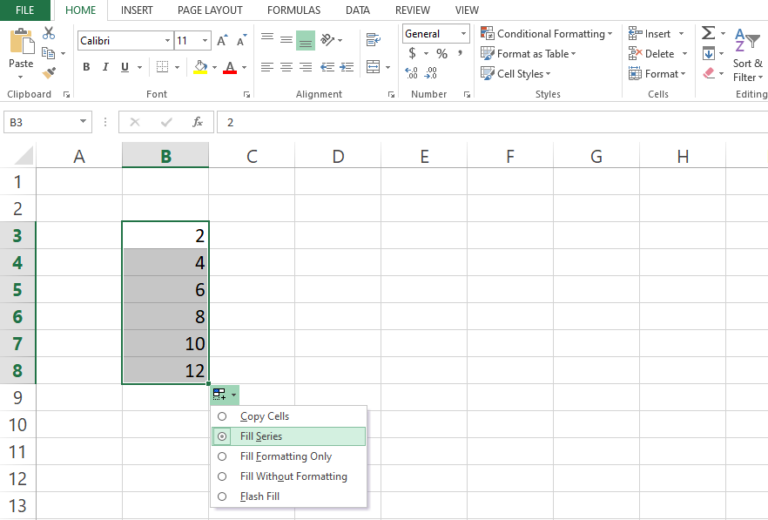Expand Format as Table menu
The image size is (768, 520).
[528, 53]
